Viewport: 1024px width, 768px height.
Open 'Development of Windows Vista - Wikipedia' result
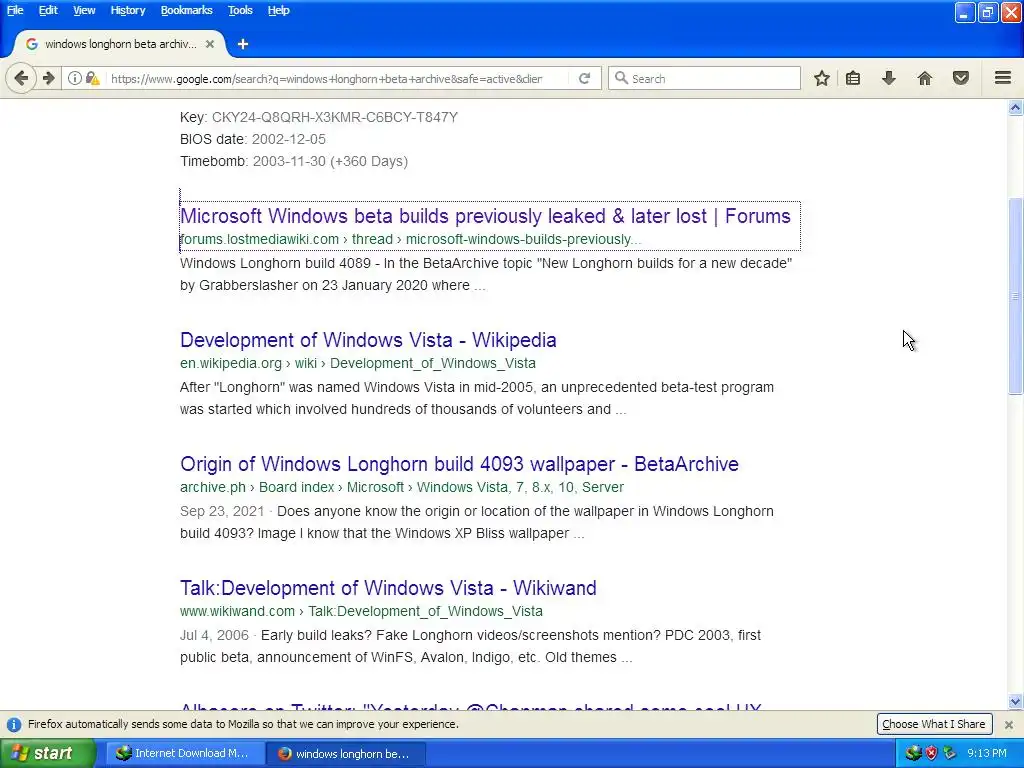pos(368,340)
